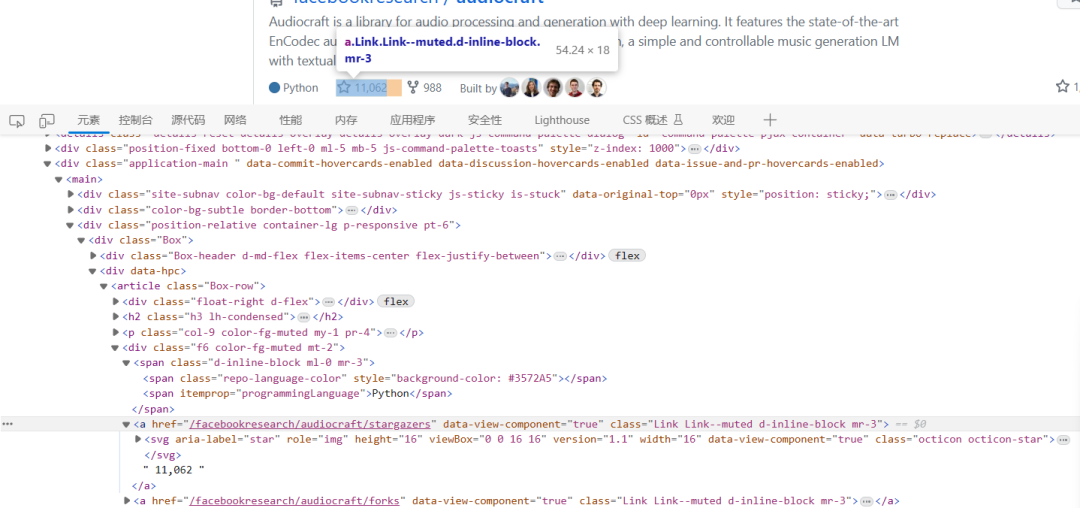Expand the color-bg-subtle border-bottom div node
Image resolution: width=1080 pixels, height=508 pixels.
pyautogui.click(x=70, y=210)
